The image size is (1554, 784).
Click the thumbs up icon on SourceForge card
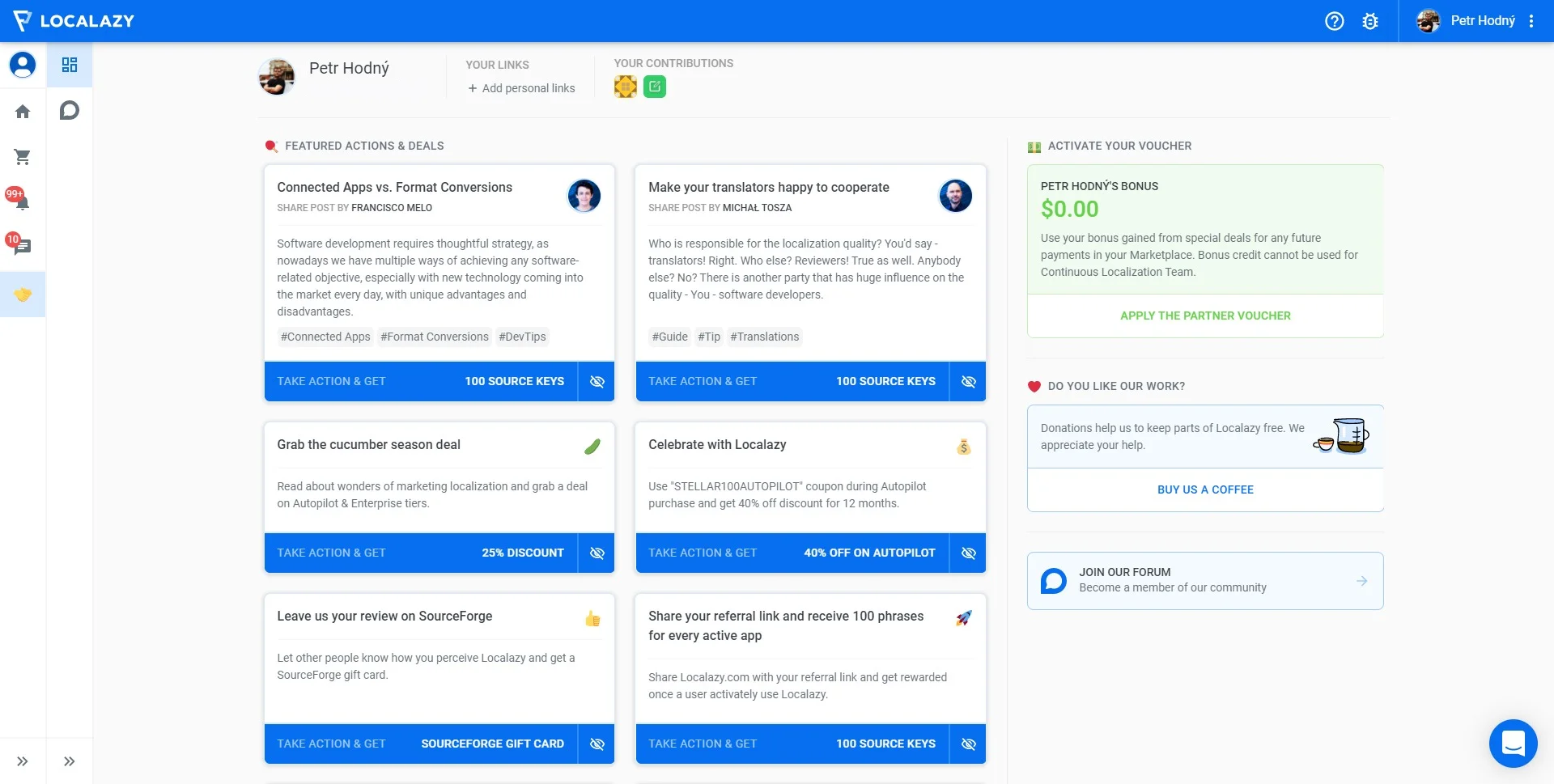[x=592, y=619]
